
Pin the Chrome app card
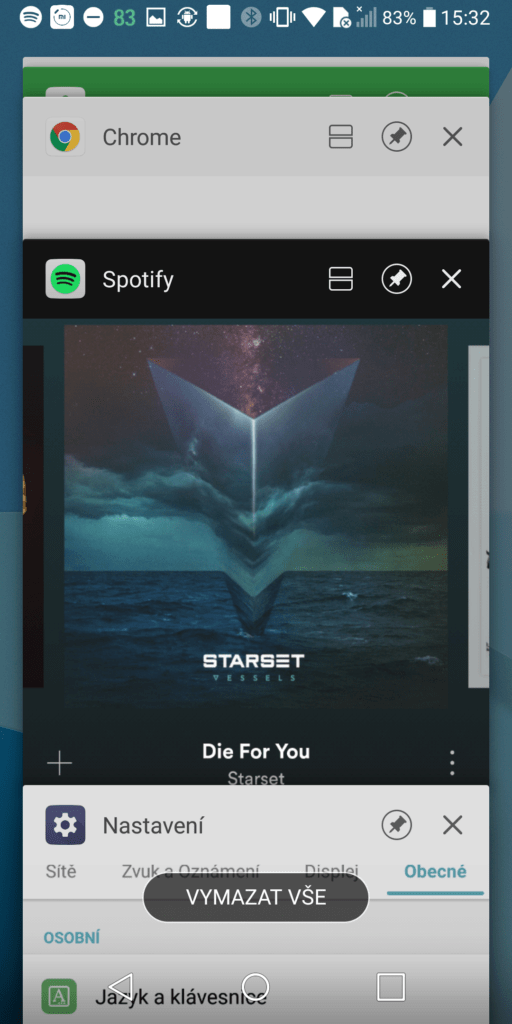click(x=397, y=136)
